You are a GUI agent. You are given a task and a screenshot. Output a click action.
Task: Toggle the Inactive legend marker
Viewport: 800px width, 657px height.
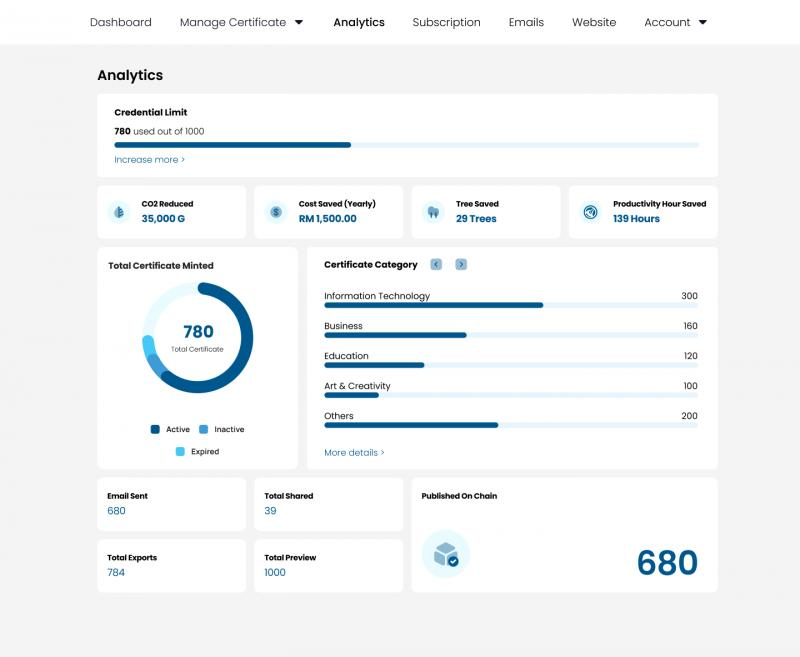204,429
